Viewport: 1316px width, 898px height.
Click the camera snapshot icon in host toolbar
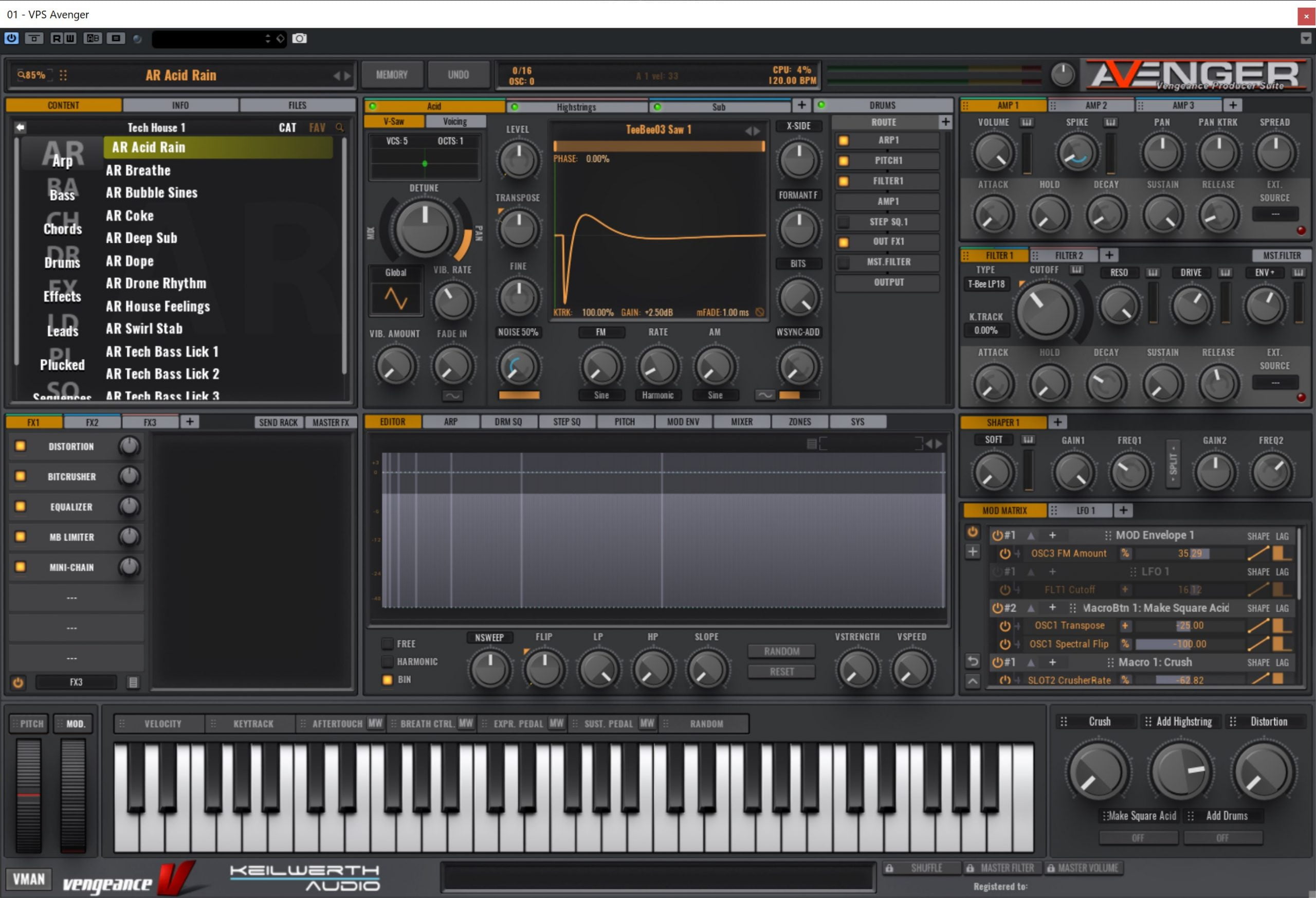[x=300, y=38]
